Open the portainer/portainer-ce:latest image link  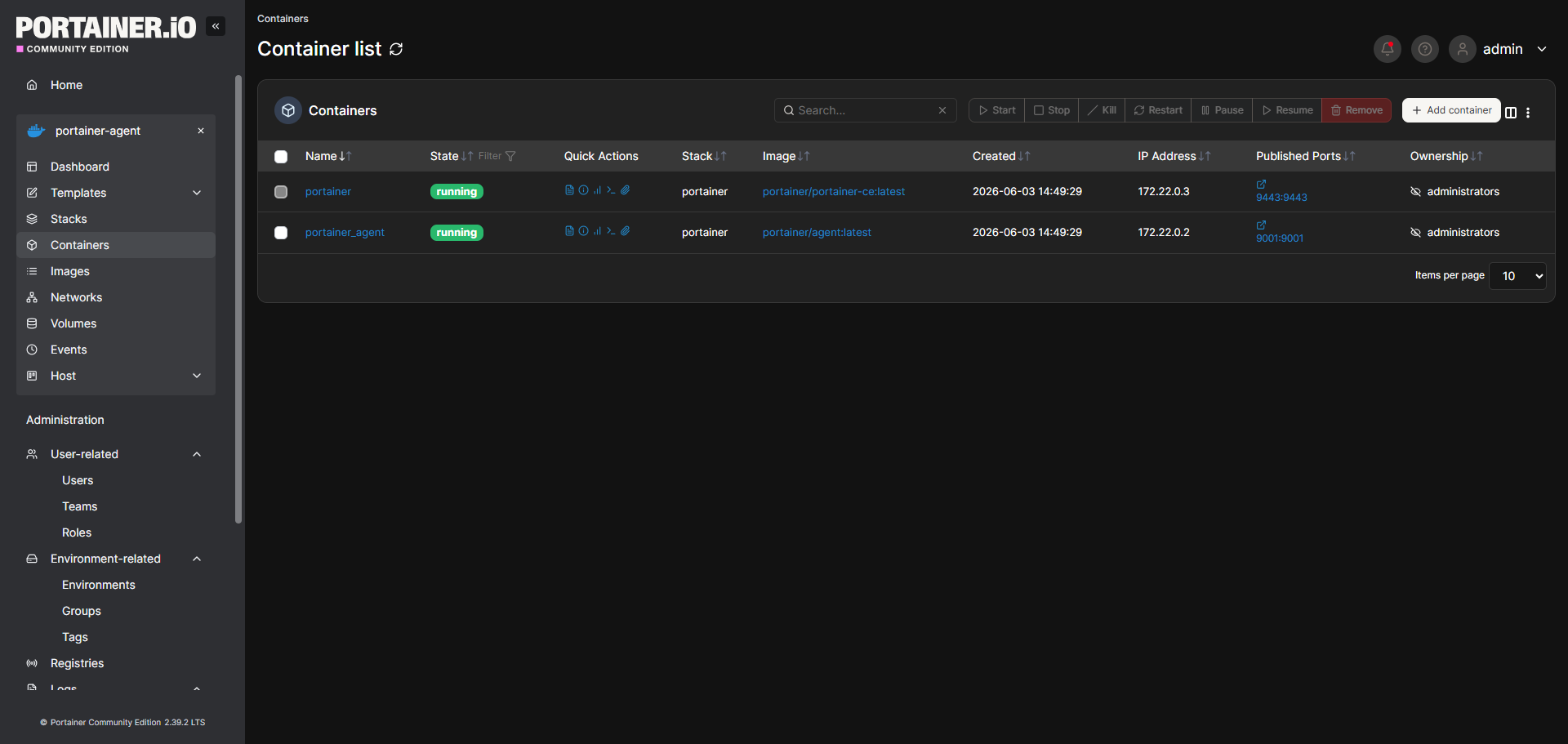pyautogui.click(x=834, y=192)
